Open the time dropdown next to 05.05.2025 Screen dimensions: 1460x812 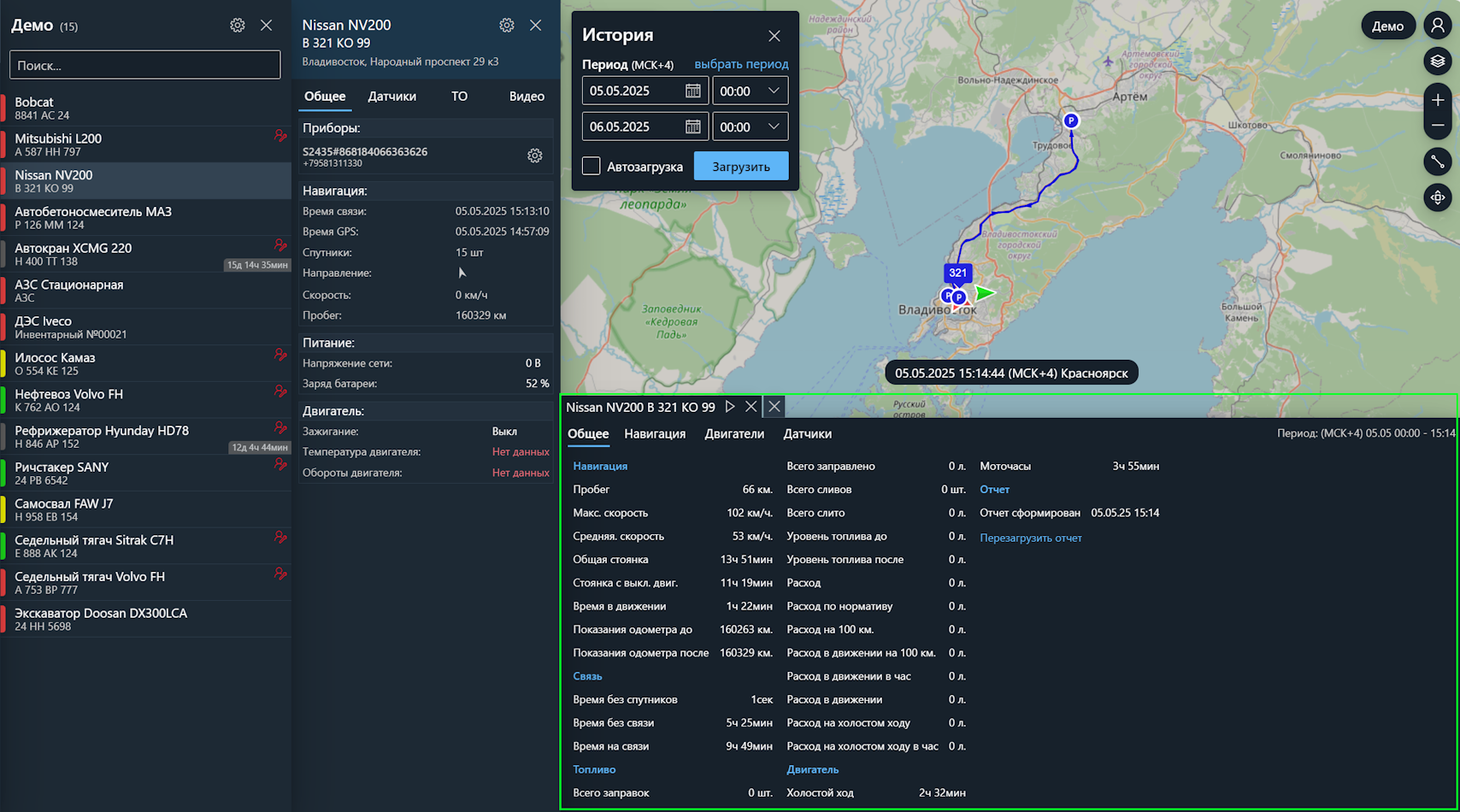pos(751,91)
